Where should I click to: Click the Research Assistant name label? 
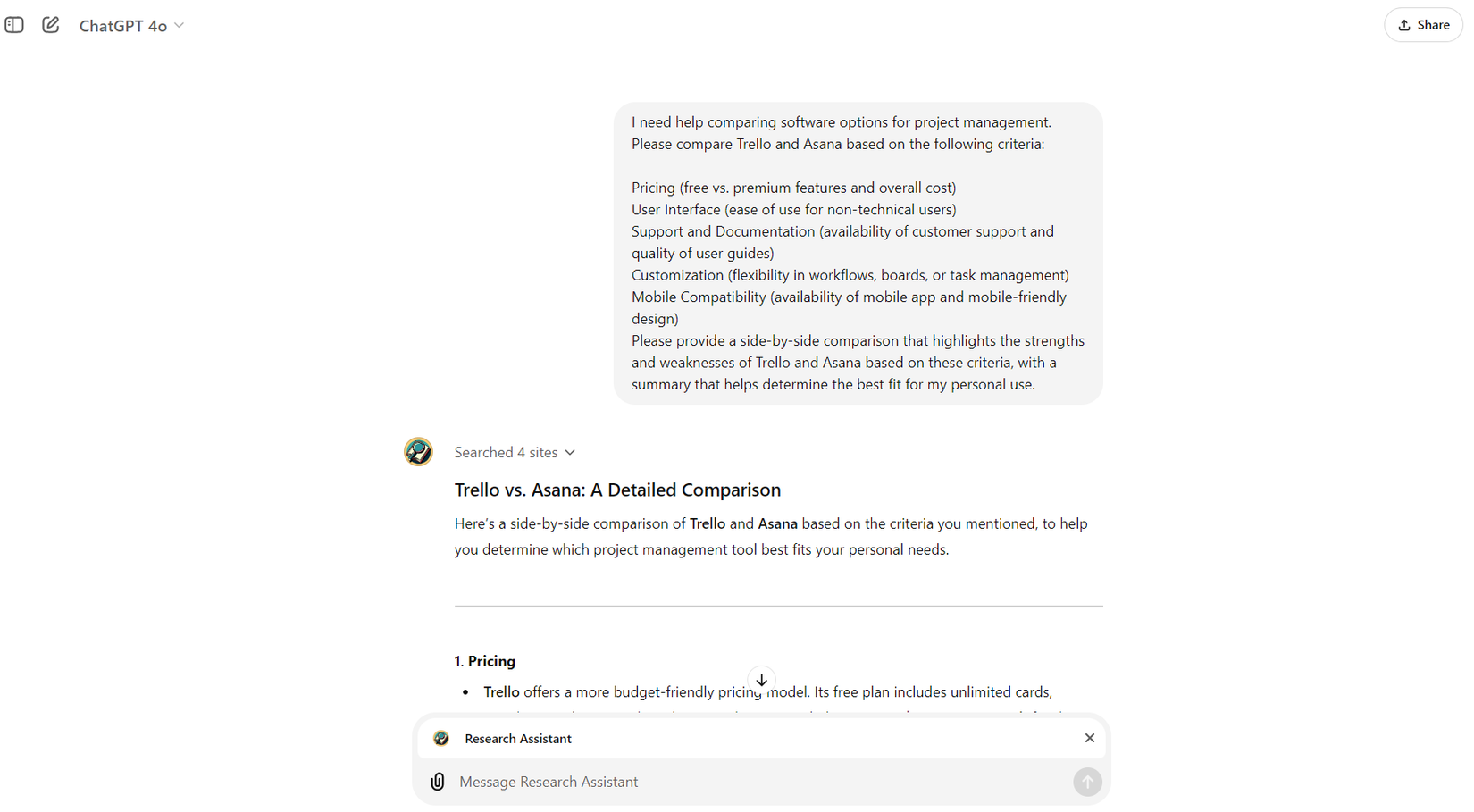click(518, 739)
